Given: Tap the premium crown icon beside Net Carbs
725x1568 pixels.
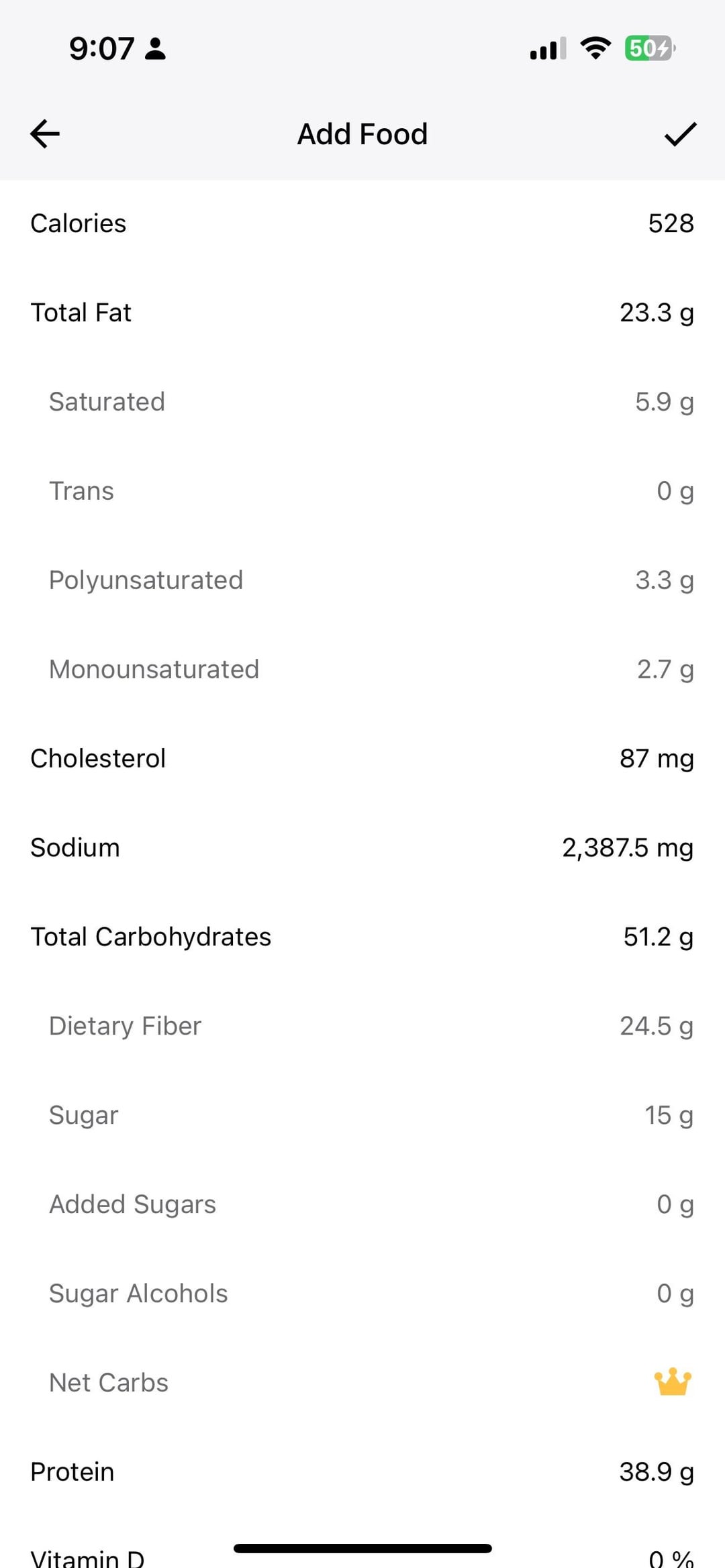Looking at the screenshot, I should click(x=673, y=1382).
